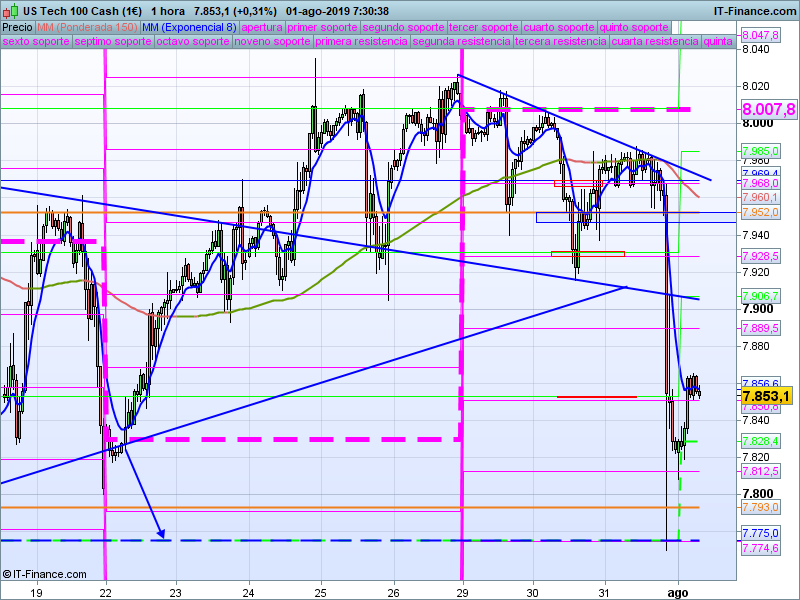Click the US Tech 100 Cash (1€) title

tap(82, 11)
